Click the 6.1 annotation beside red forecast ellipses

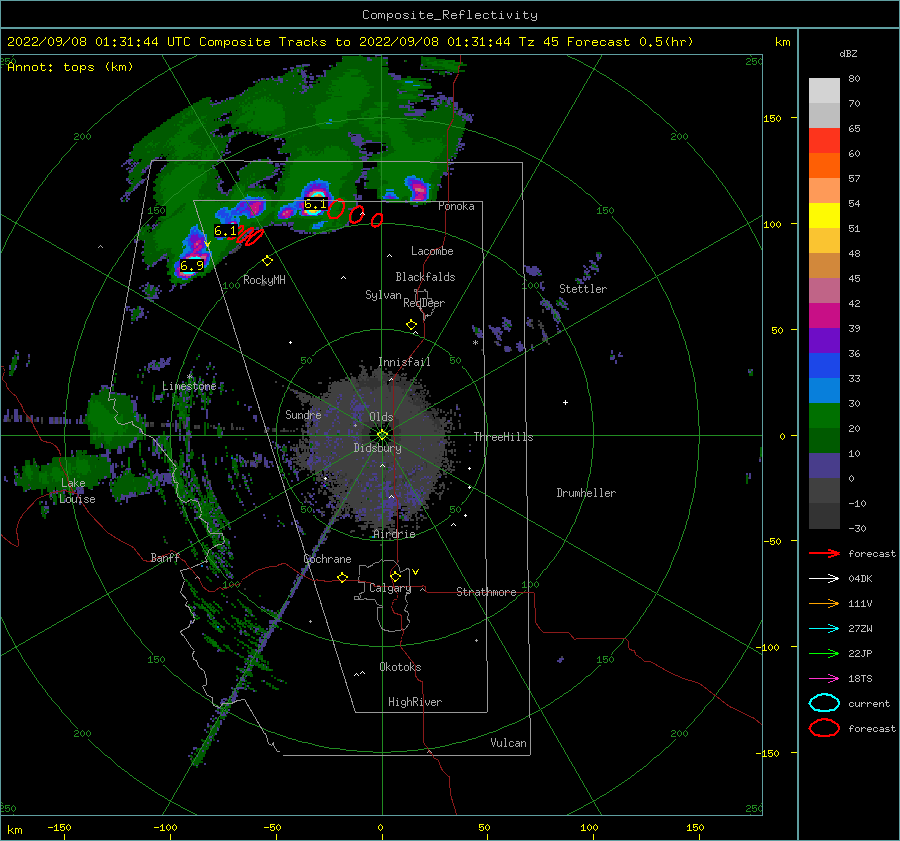225,230
